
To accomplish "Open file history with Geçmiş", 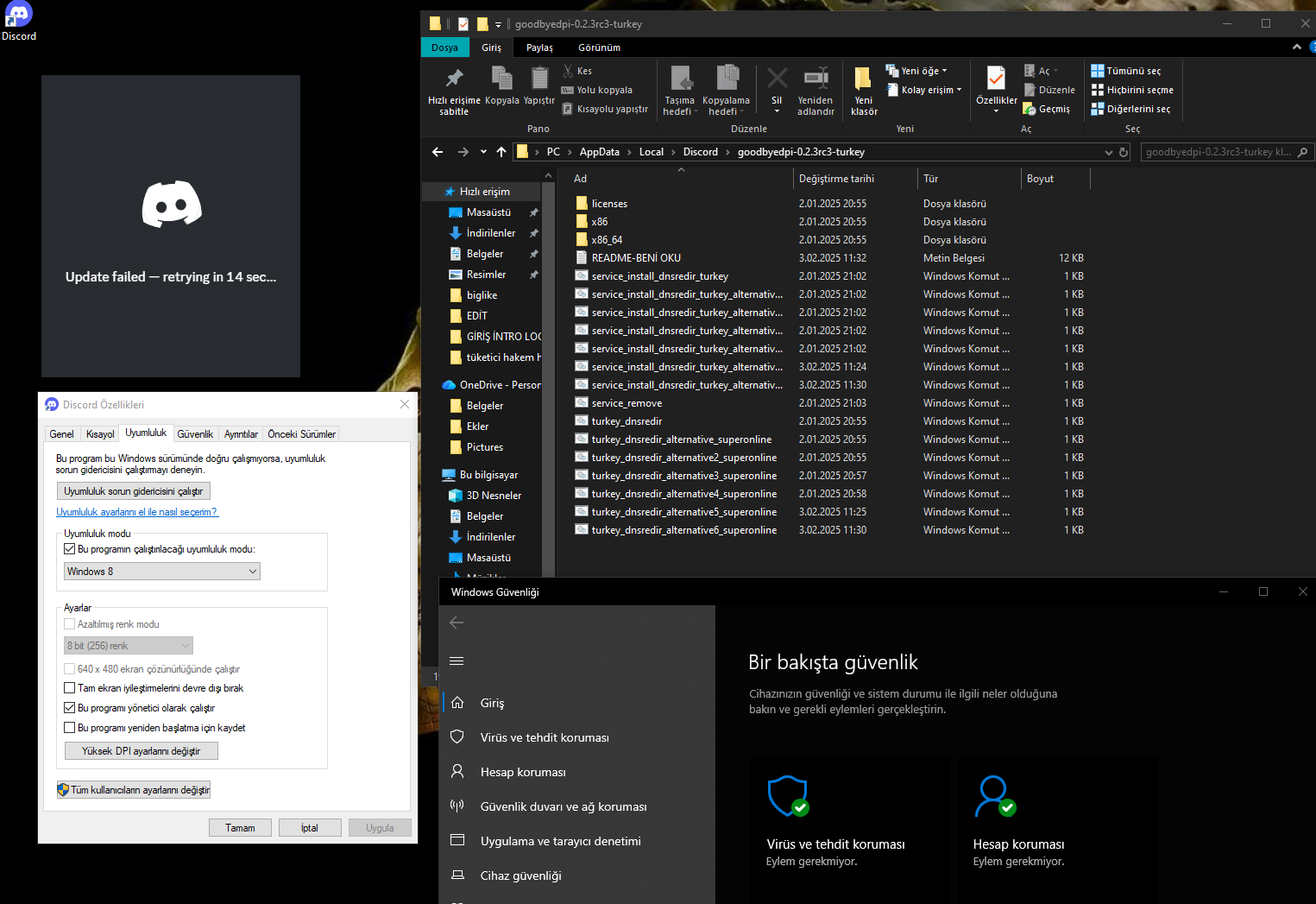I will click(x=1047, y=109).
